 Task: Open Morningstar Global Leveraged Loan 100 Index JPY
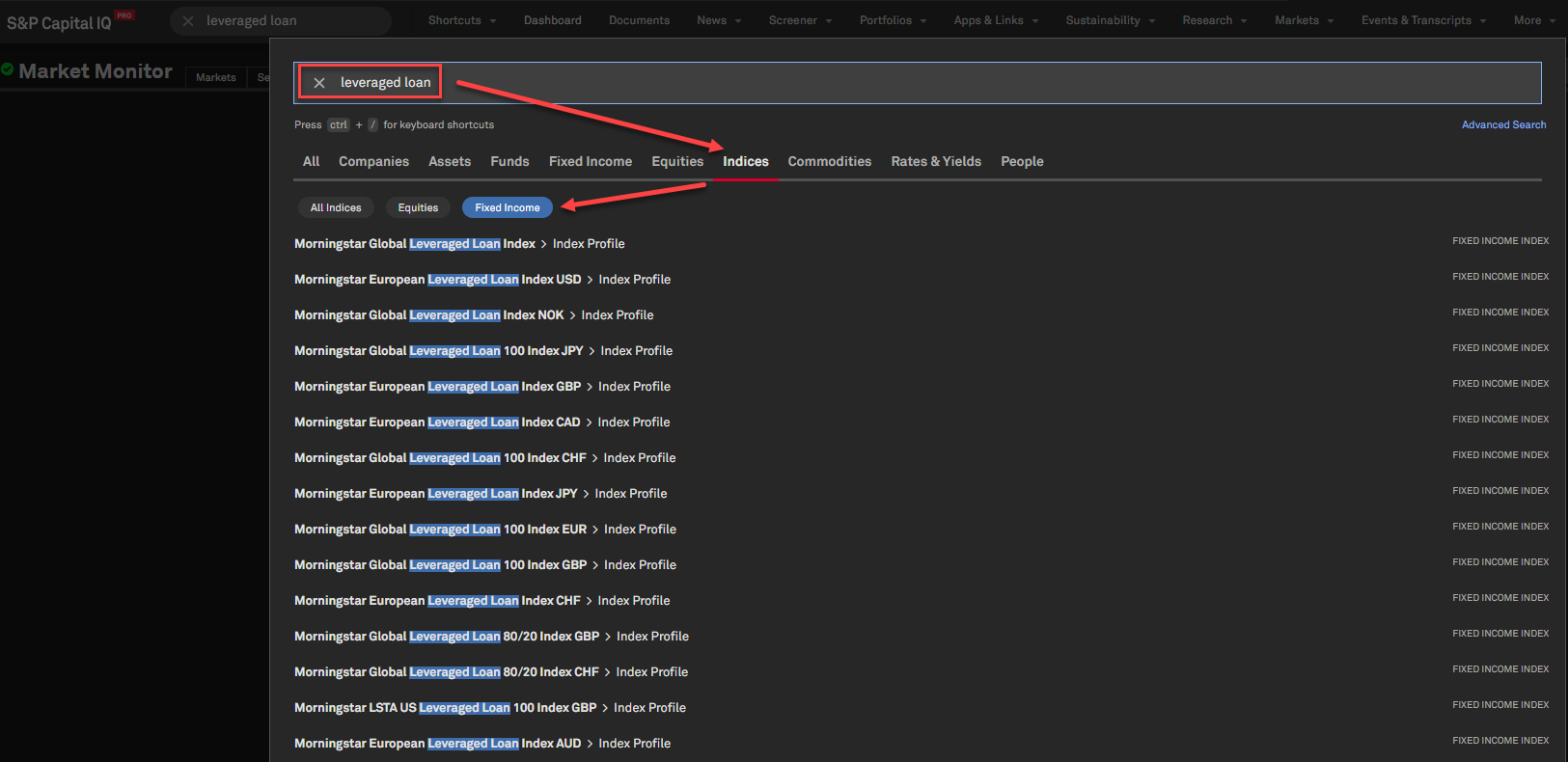tap(483, 351)
